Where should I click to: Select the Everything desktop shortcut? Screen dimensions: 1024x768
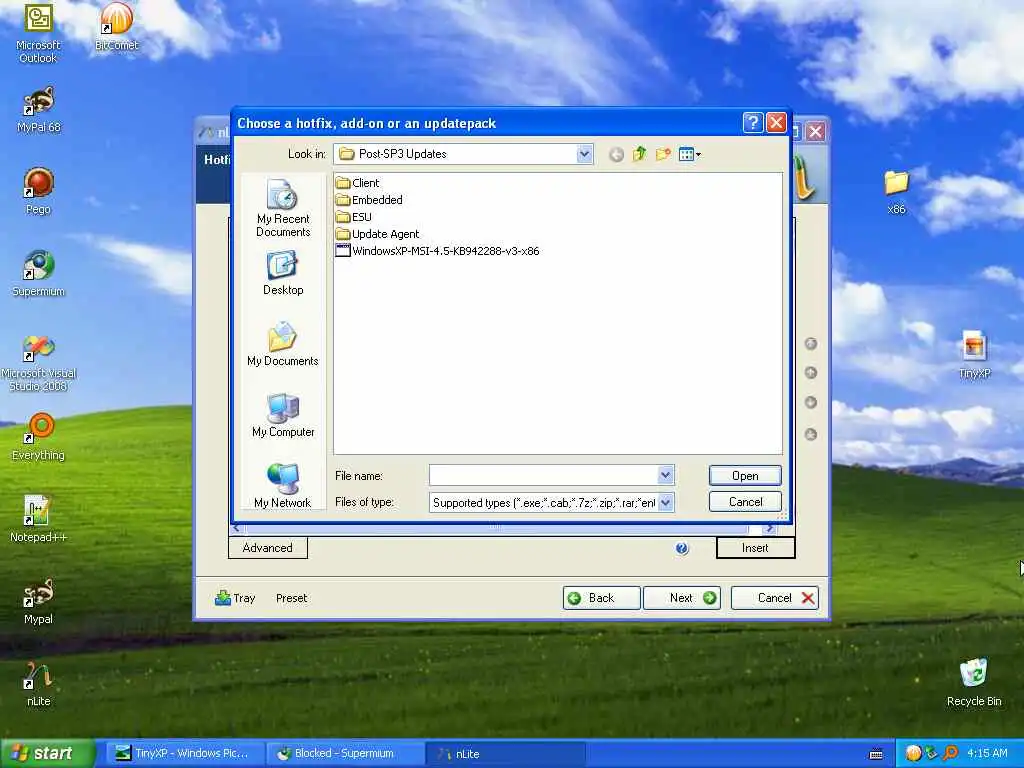(x=39, y=436)
